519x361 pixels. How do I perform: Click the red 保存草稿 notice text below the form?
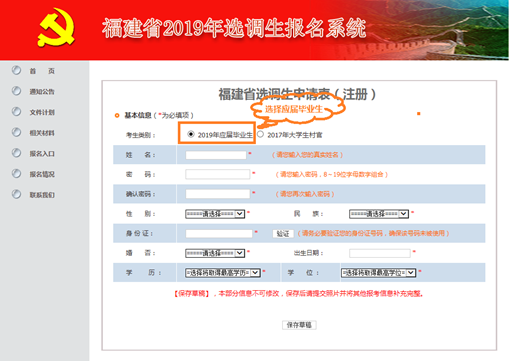tap(298, 294)
